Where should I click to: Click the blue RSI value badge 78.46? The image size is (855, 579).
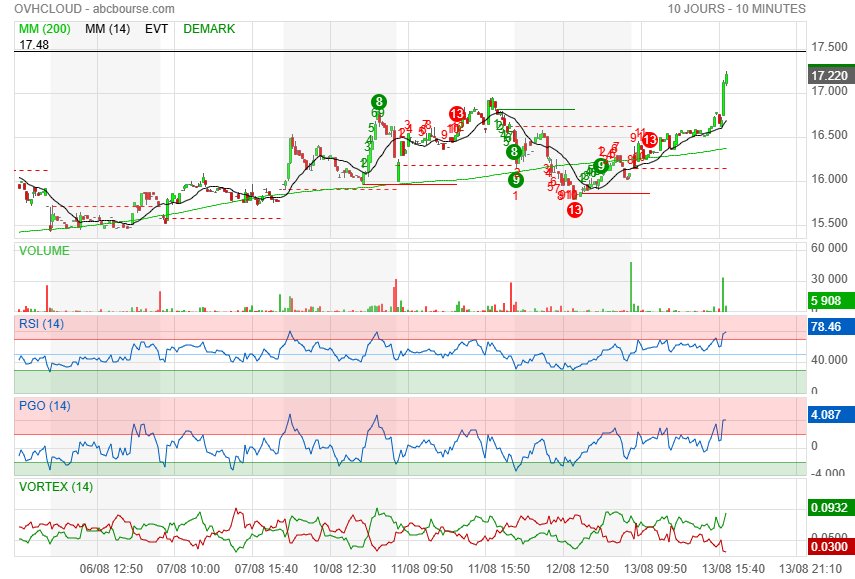[x=830, y=327]
